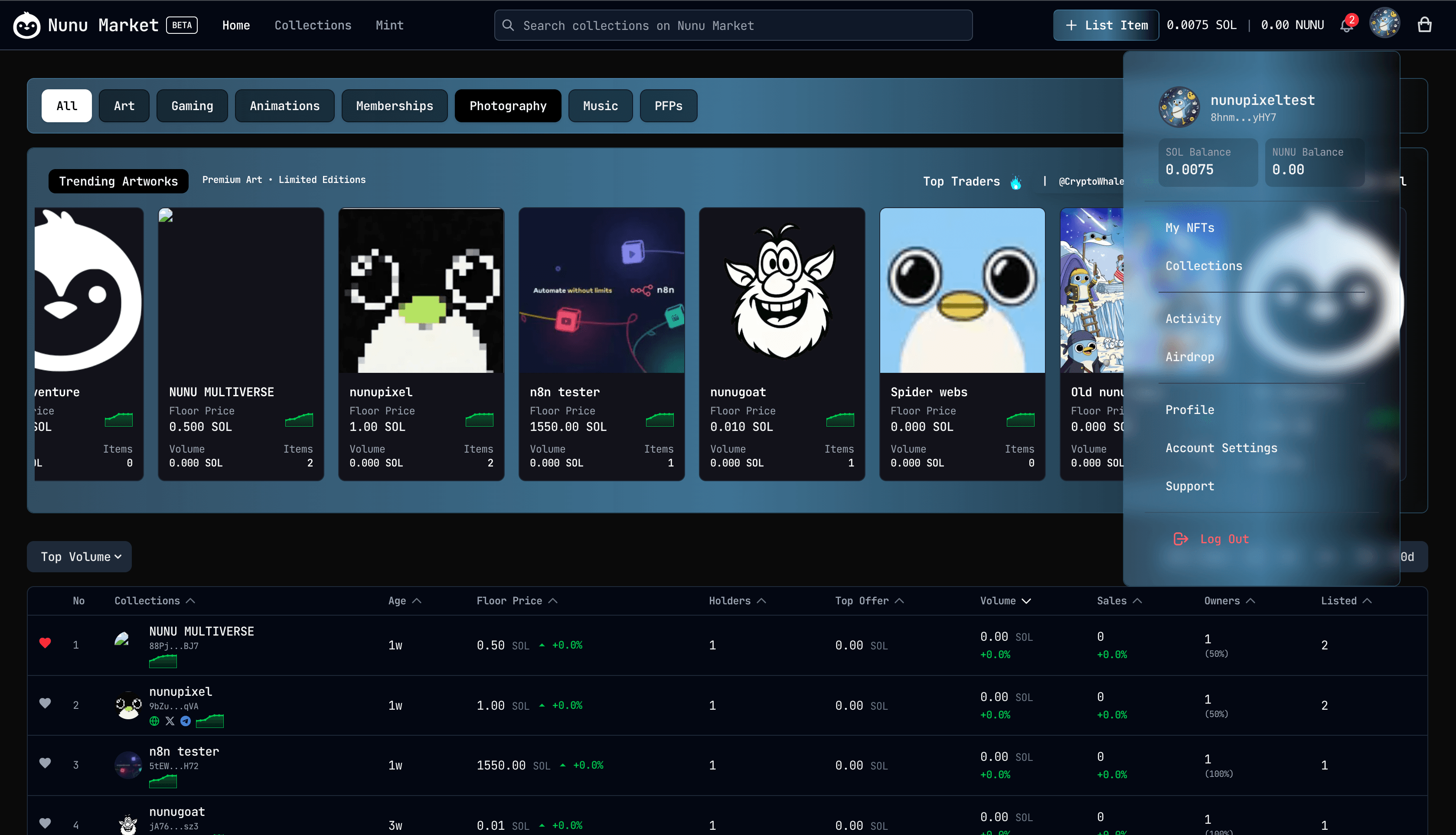Sort table by Floor Price chevron
This screenshot has height=835, width=1456.
(x=552, y=600)
